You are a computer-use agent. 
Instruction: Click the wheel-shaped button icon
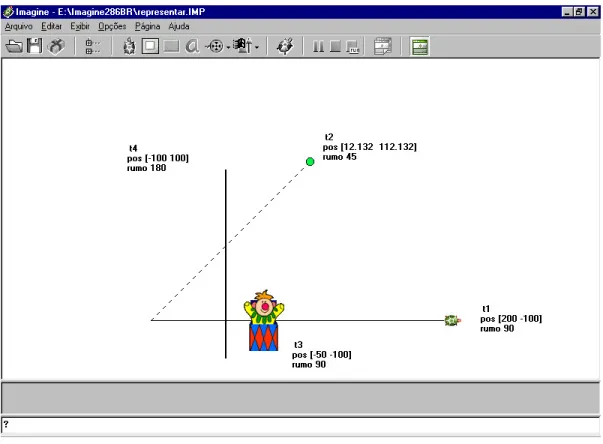coord(215,47)
